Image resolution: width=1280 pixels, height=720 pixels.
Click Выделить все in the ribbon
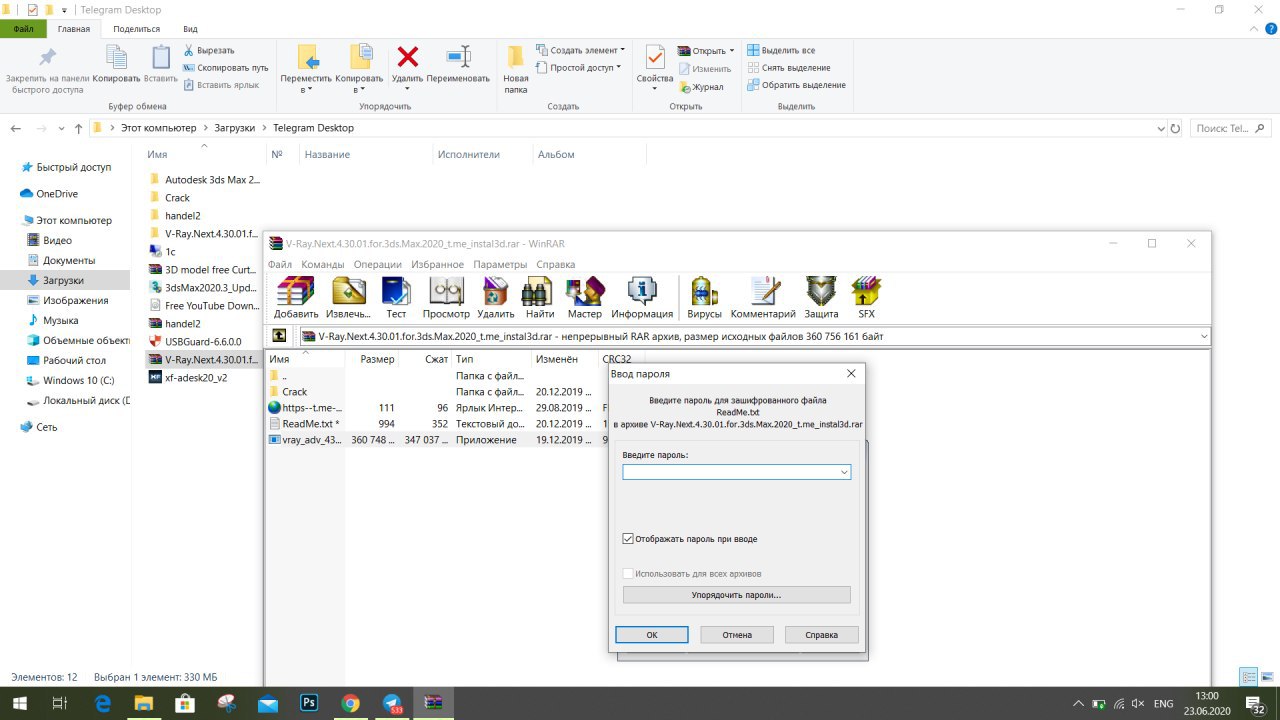pos(781,50)
